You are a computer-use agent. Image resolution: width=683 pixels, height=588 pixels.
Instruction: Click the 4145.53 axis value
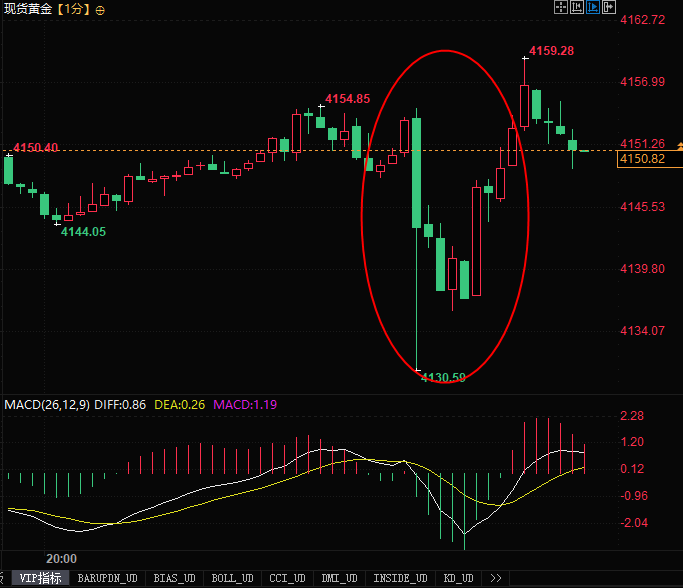coord(642,206)
